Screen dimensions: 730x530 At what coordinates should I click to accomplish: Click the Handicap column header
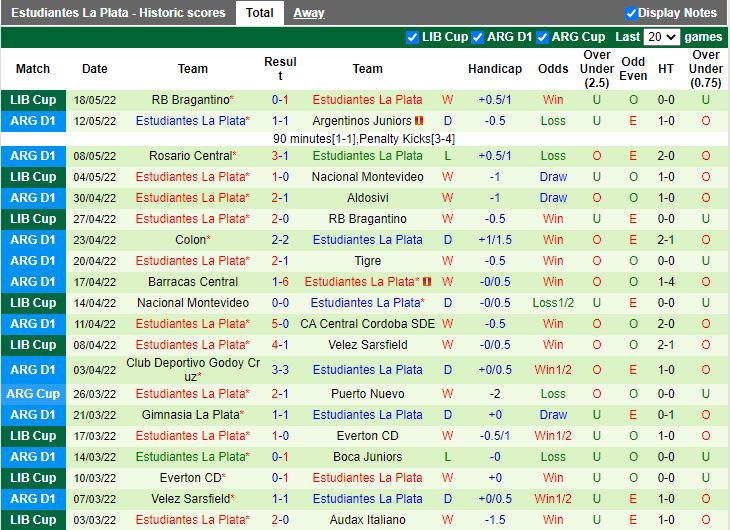pyautogui.click(x=494, y=69)
